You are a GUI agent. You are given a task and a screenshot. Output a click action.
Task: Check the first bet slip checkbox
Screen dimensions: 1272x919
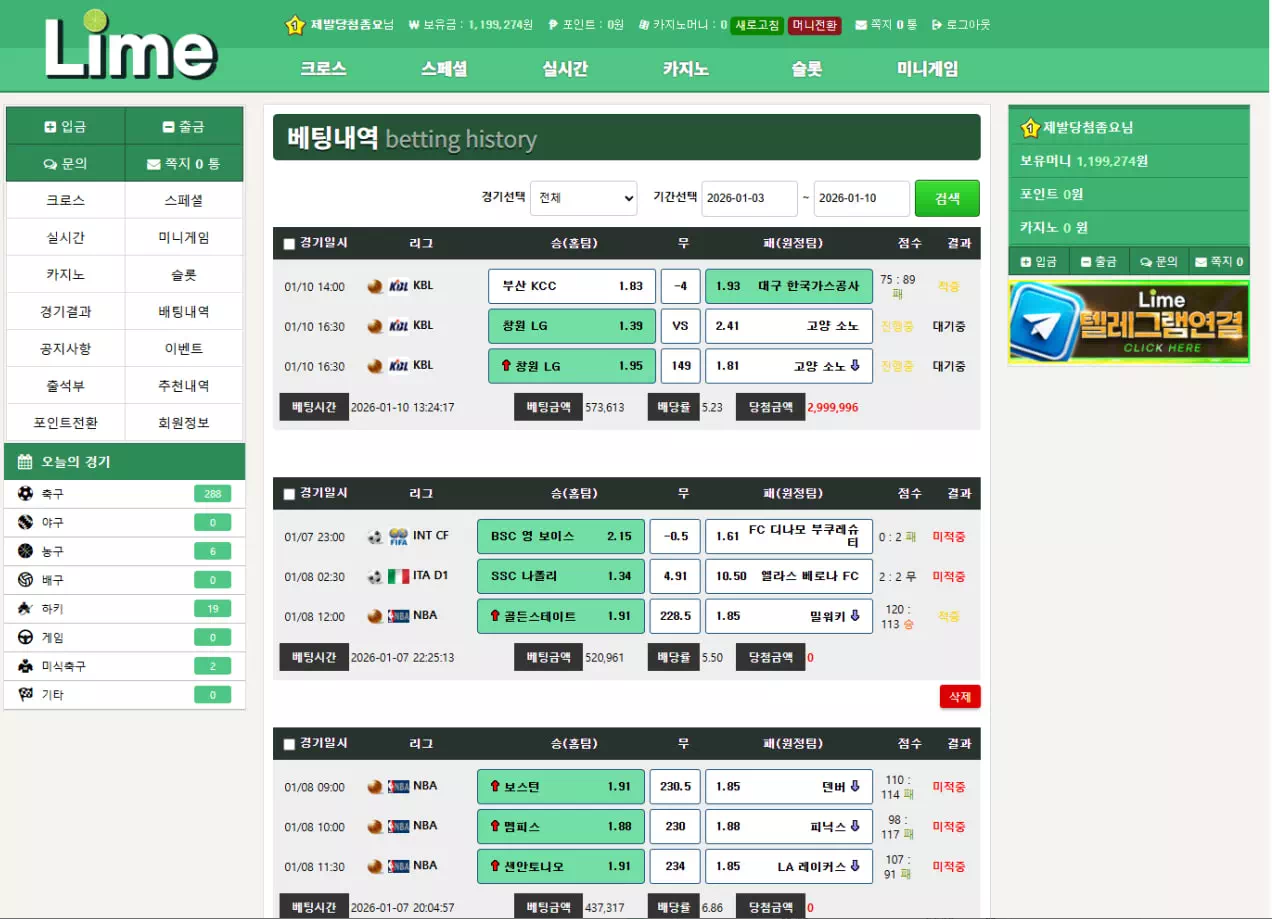point(289,244)
